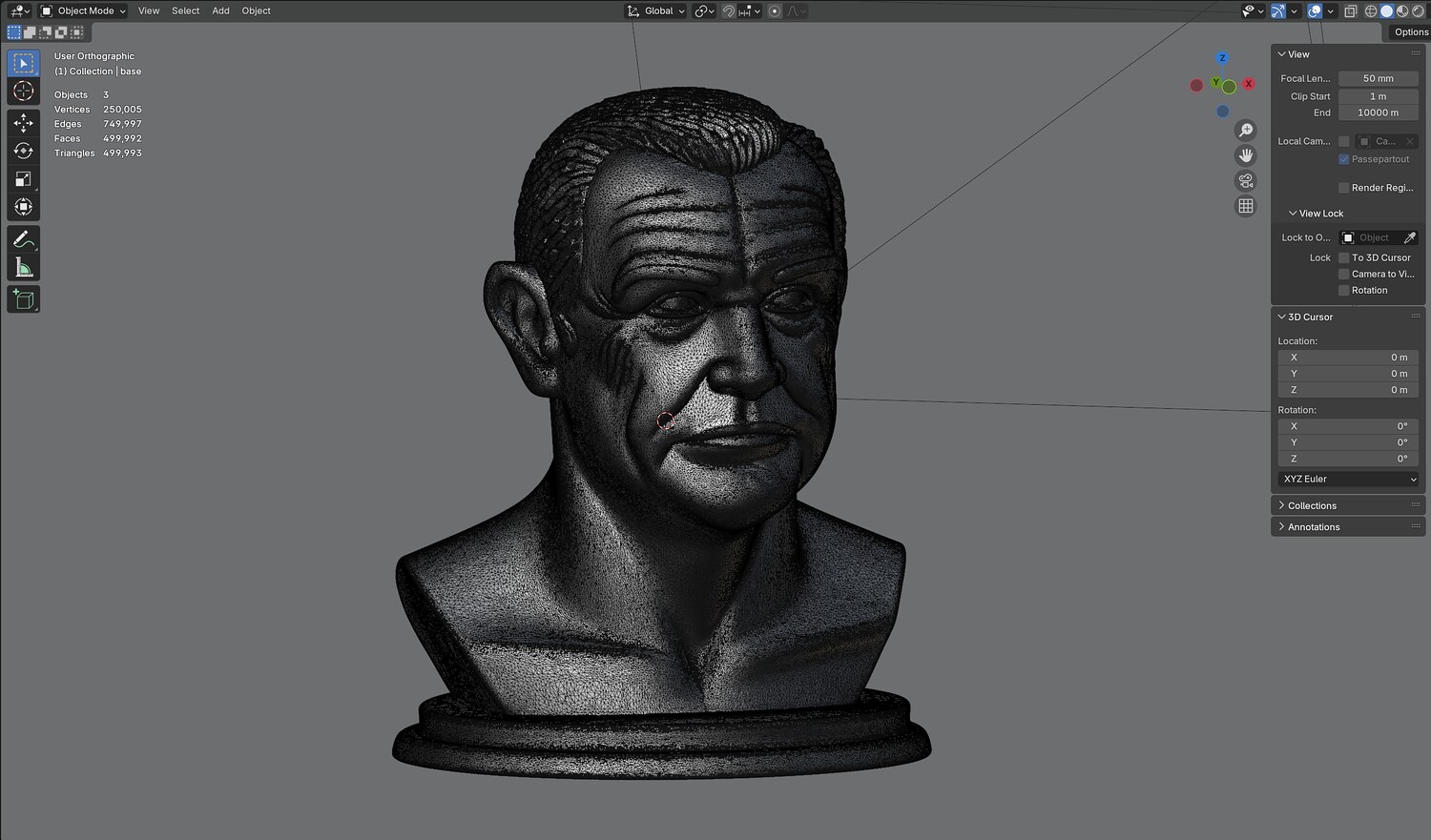This screenshot has width=1431, height=840.
Task: Open the XYZ Euler rotation mode dropdown
Action: click(1349, 479)
